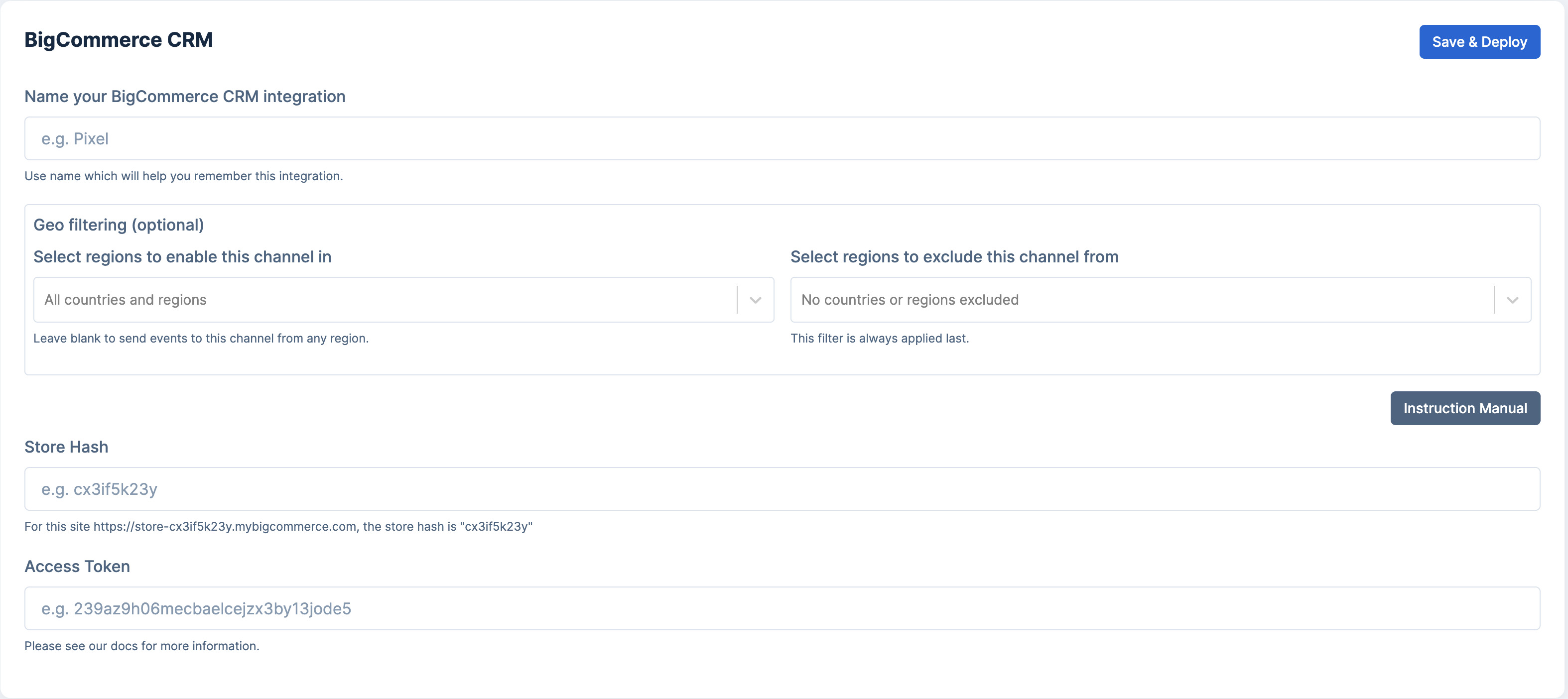Click the BigCommerce CRM page title
1568x699 pixels.
point(119,40)
